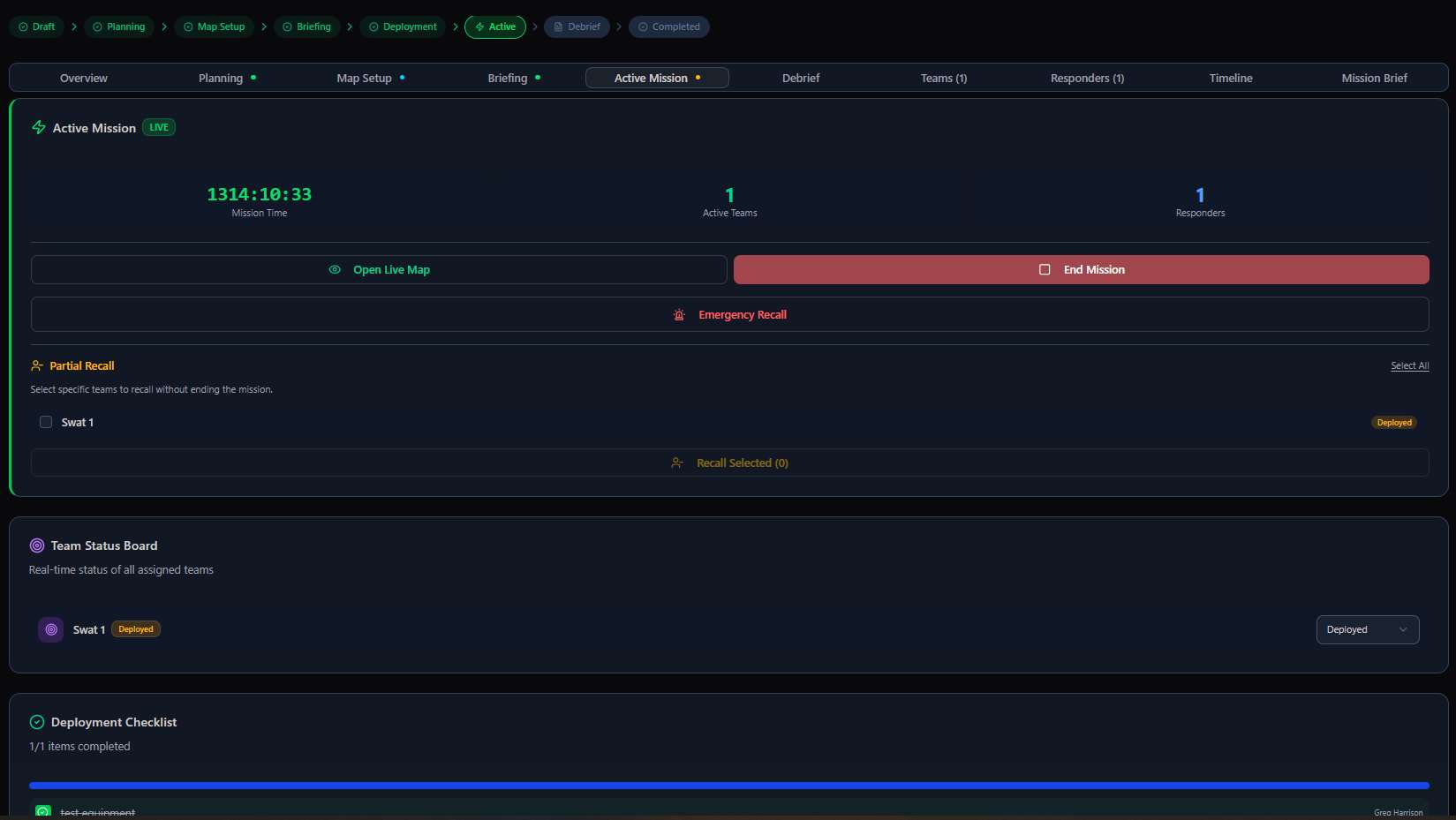1456x820 pixels.
Task: Toggle the test equipment checklist checkbox
Action: [x=42, y=812]
